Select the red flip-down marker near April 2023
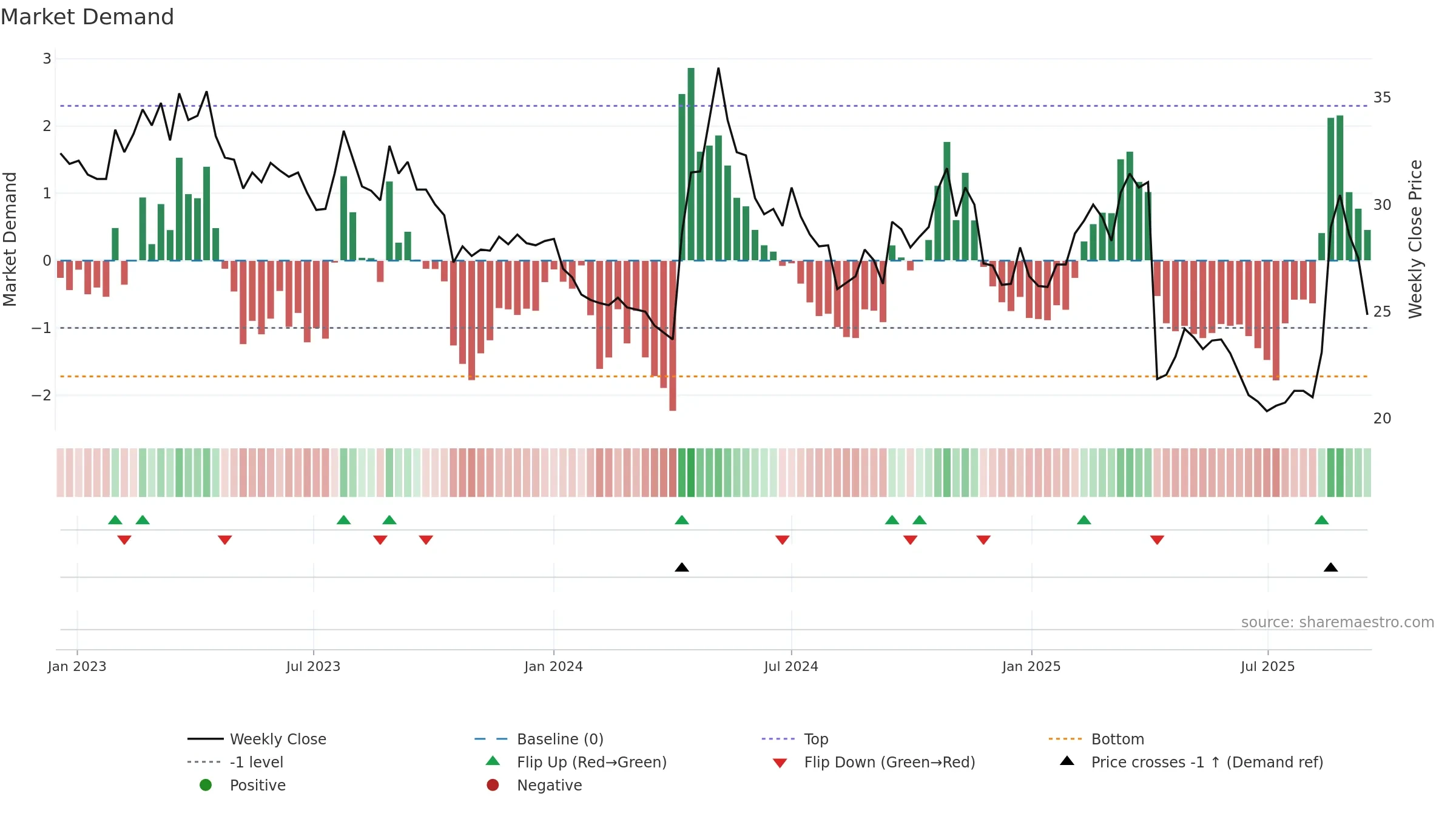 225,540
